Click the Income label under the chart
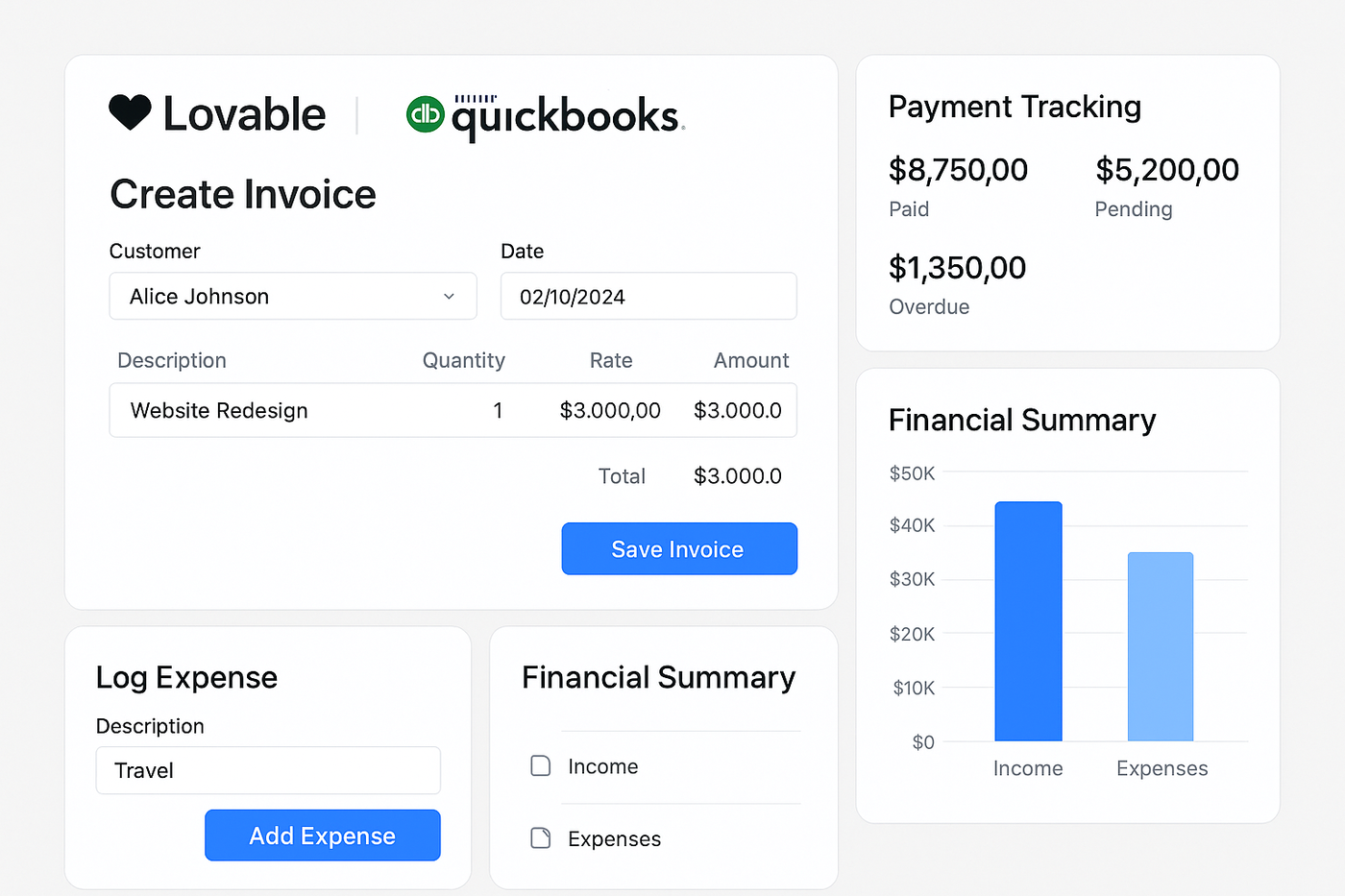1345x896 pixels. [1028, 768]
